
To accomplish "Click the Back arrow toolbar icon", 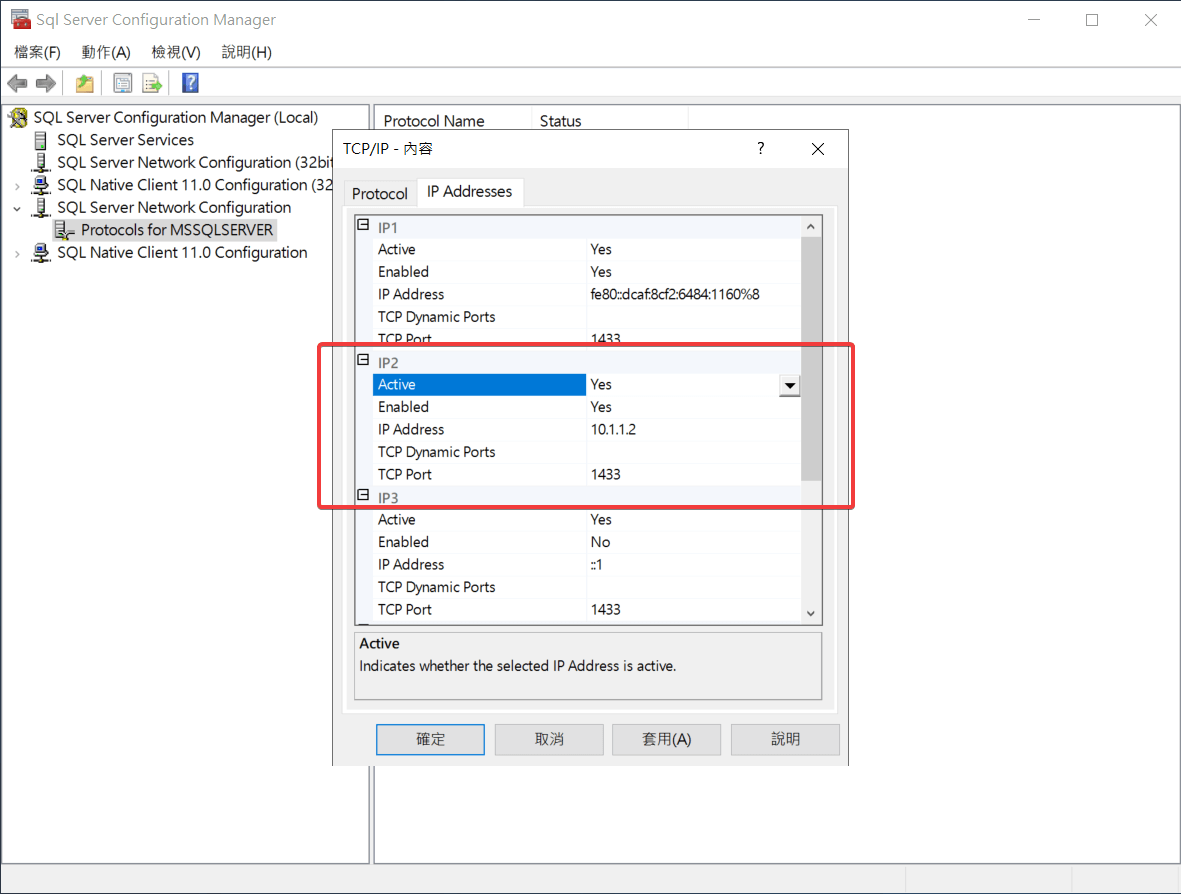I will point(17,84).
